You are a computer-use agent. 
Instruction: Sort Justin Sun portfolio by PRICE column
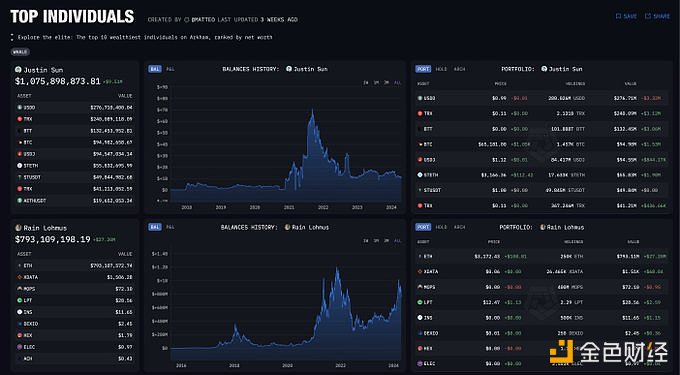[x=500, y=84]
